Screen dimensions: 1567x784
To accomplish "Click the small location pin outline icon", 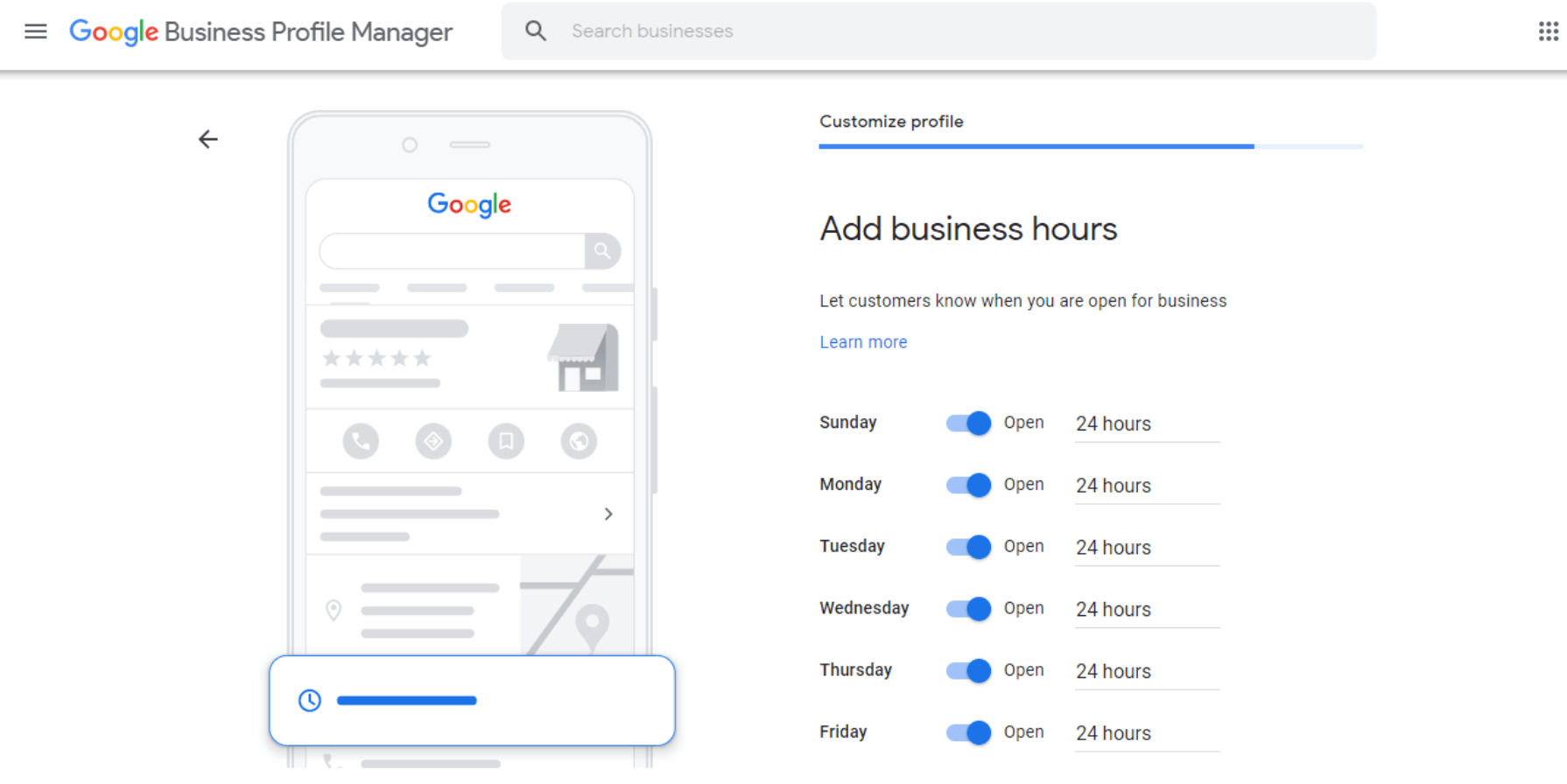I will click(x=334, y=610).
